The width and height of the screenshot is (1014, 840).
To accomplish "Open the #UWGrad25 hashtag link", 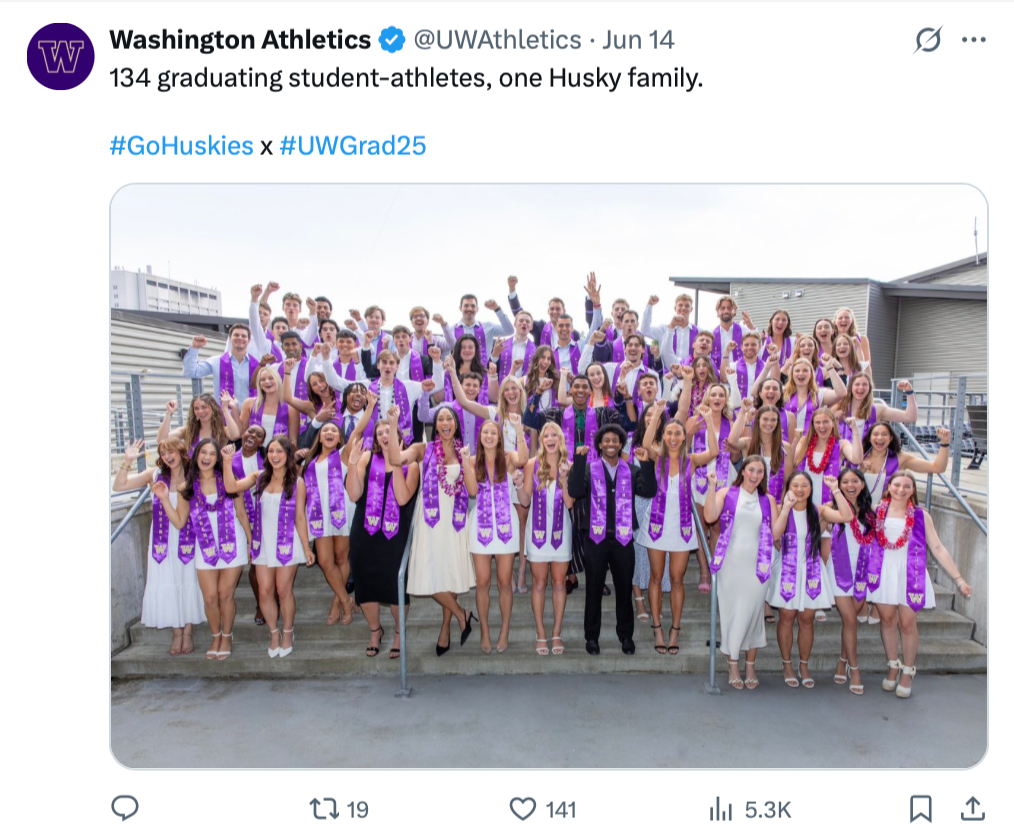I will click(352, 145).
